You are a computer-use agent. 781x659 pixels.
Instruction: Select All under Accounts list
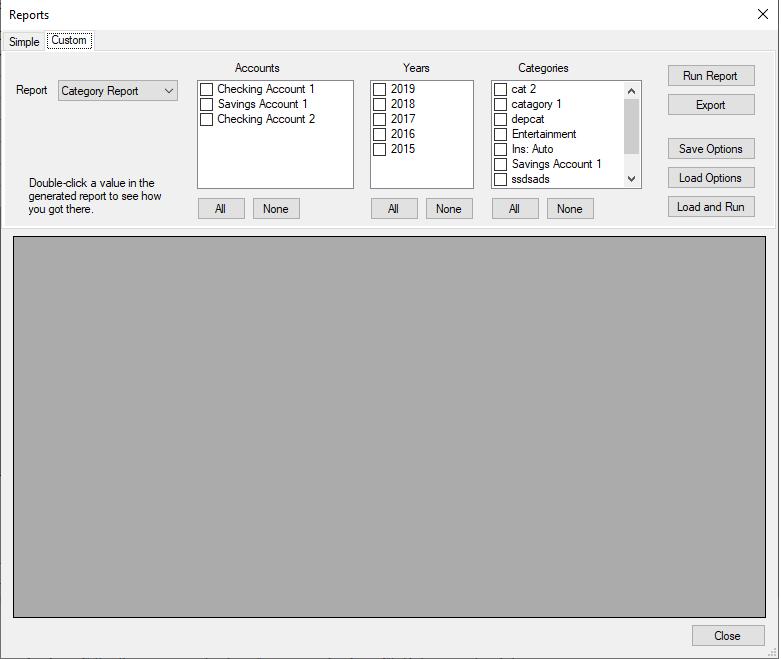pyautogui.click(x=220, y=209)
